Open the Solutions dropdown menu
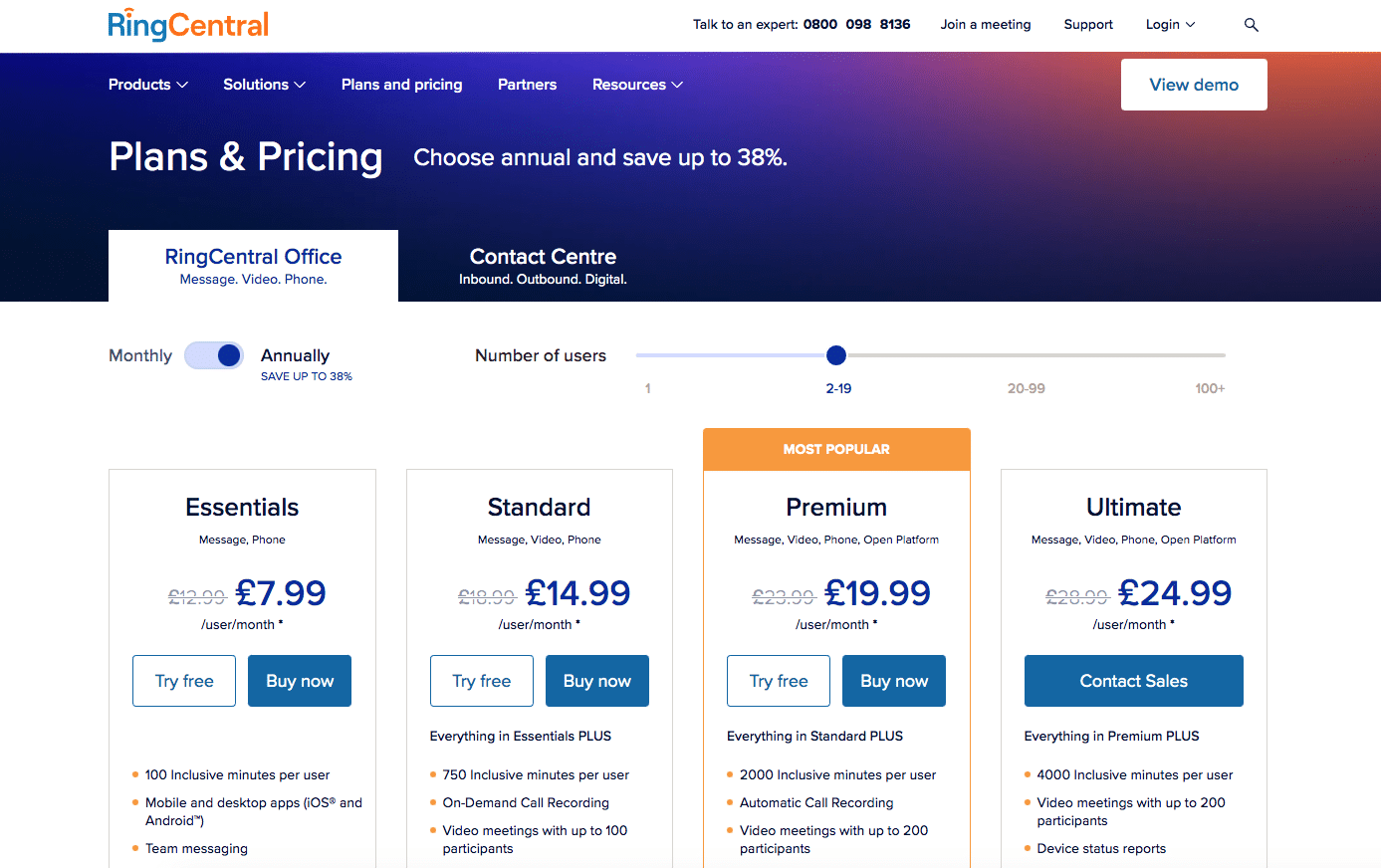The image size is (1381, 868). tap(264, 85)
